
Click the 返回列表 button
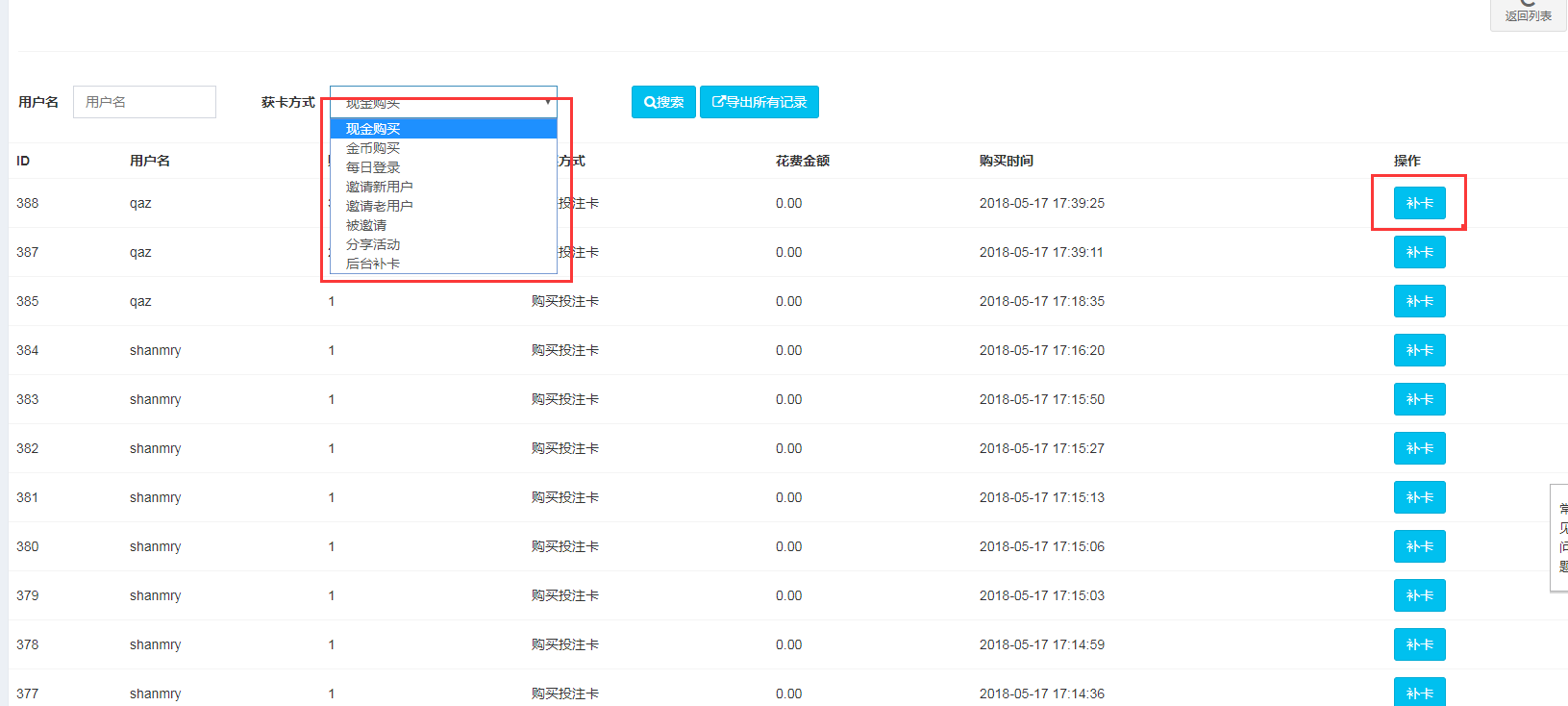pyautogui.click(x=1529, y=13)
